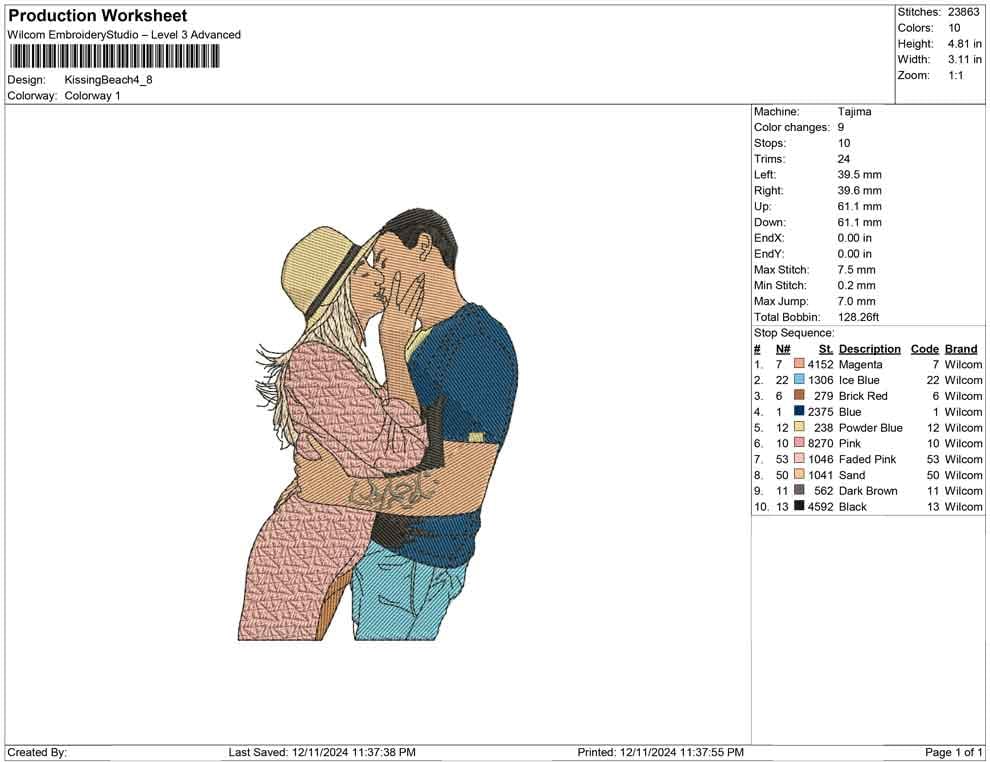Click the 'Printed: 12/11/2024 11:37:55 PM' footer
The height and width of the screenshot is (762, 990).
[660, 753]
